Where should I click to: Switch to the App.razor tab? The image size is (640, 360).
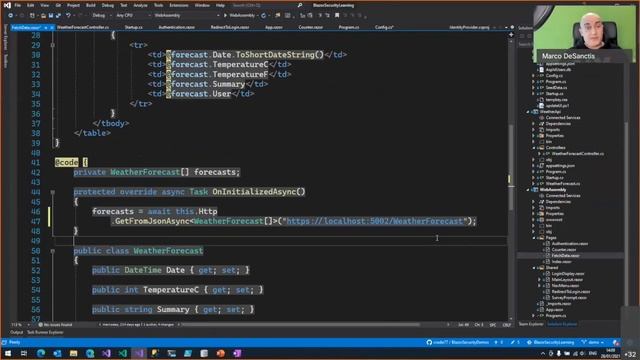[x=273, y=27]
